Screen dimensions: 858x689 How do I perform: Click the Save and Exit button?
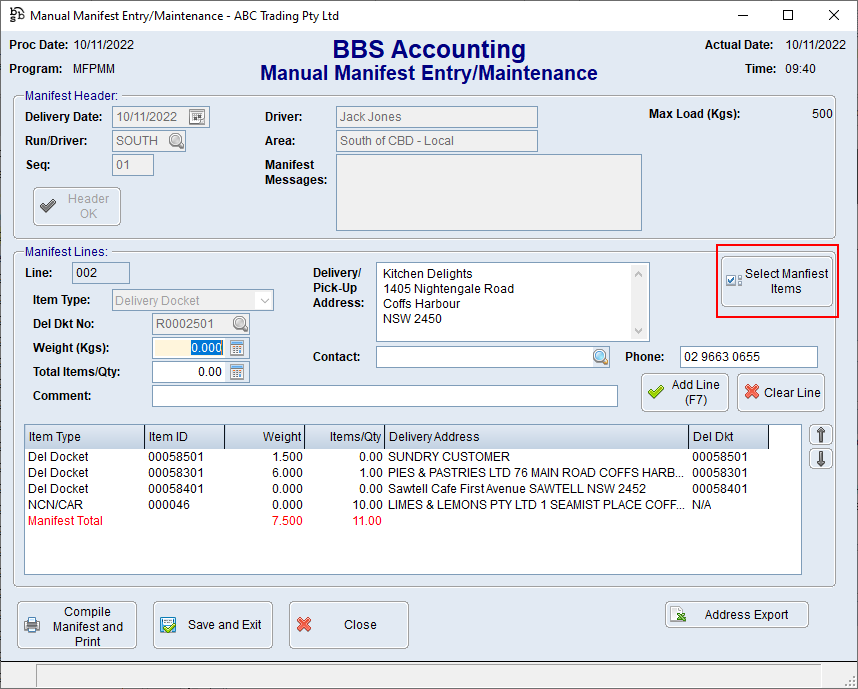(212, 625)
